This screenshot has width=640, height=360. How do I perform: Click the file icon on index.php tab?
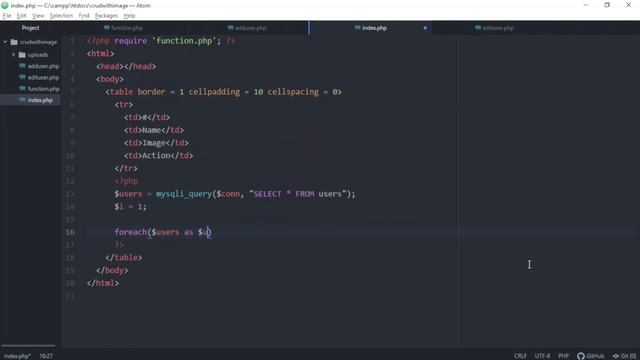[x=358, y=28]
